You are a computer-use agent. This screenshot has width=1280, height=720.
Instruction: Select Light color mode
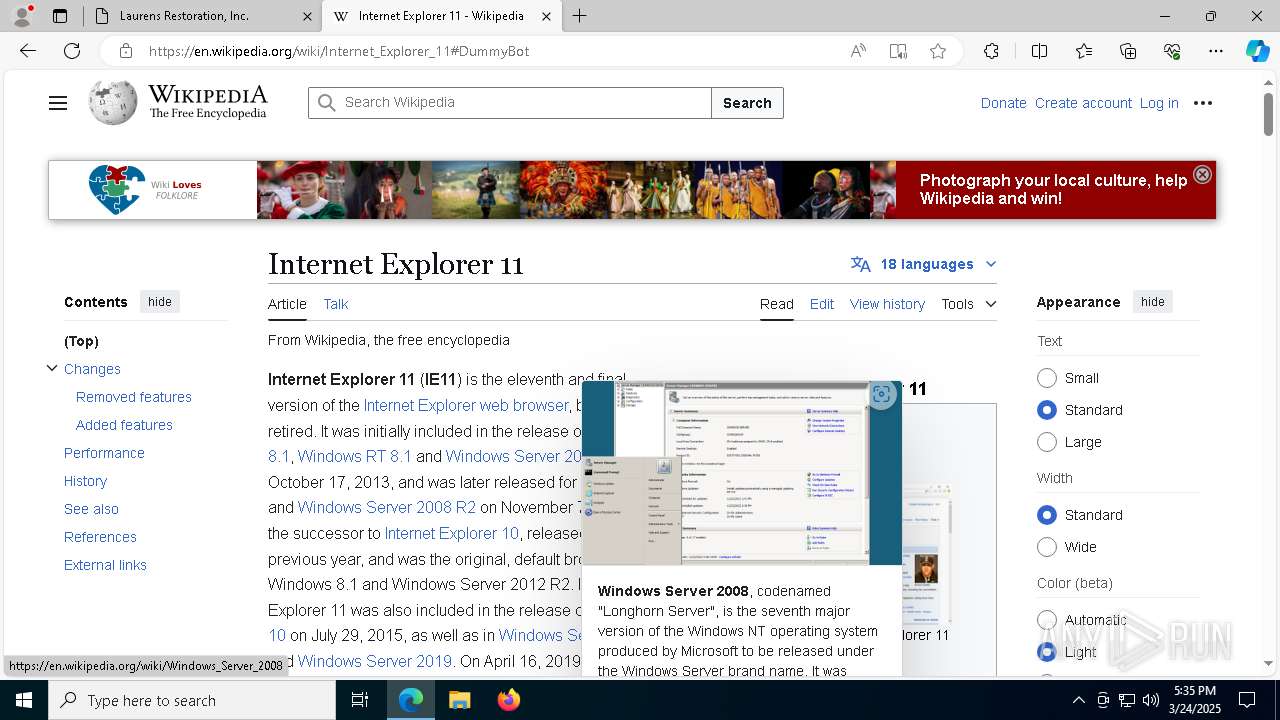tap(1047, 652)
